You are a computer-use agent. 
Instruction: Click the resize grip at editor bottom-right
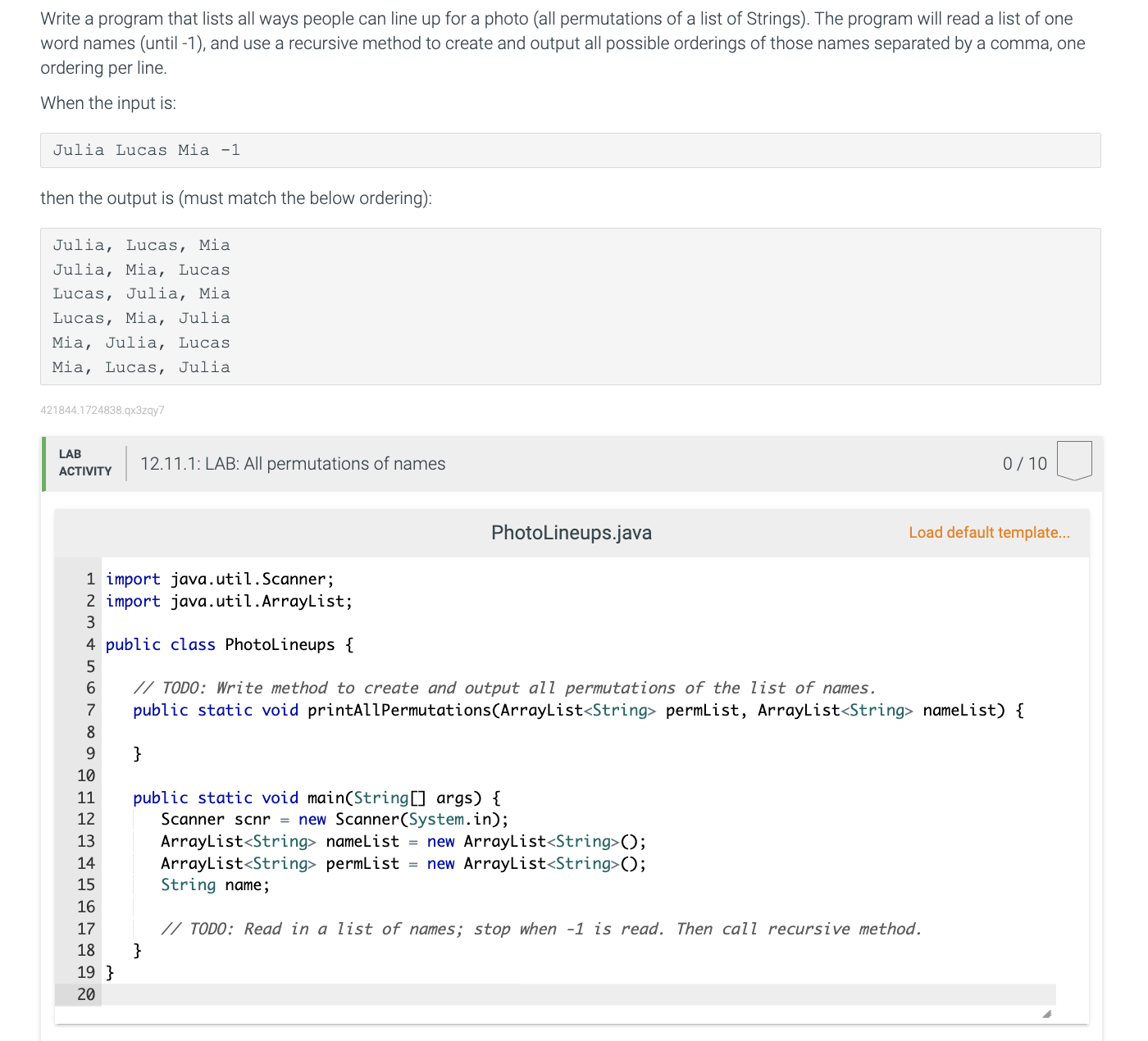coord(1047,1014)
